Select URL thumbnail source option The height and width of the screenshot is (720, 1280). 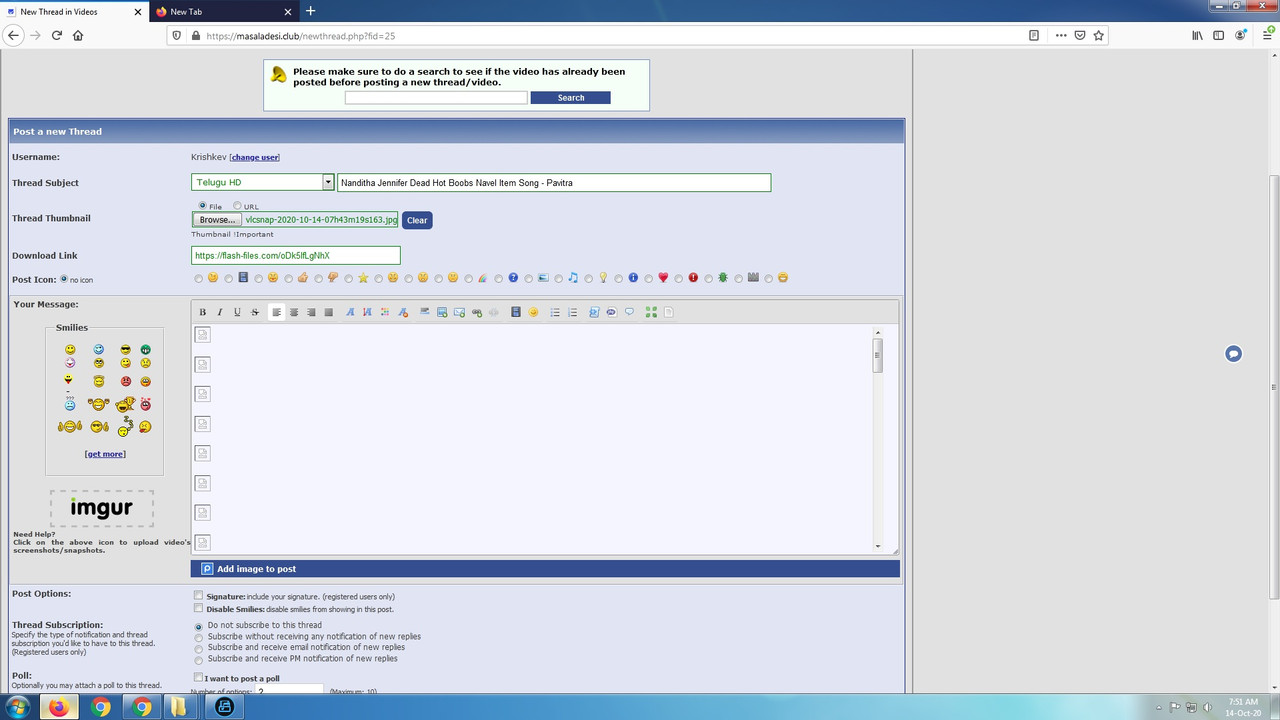237,206
